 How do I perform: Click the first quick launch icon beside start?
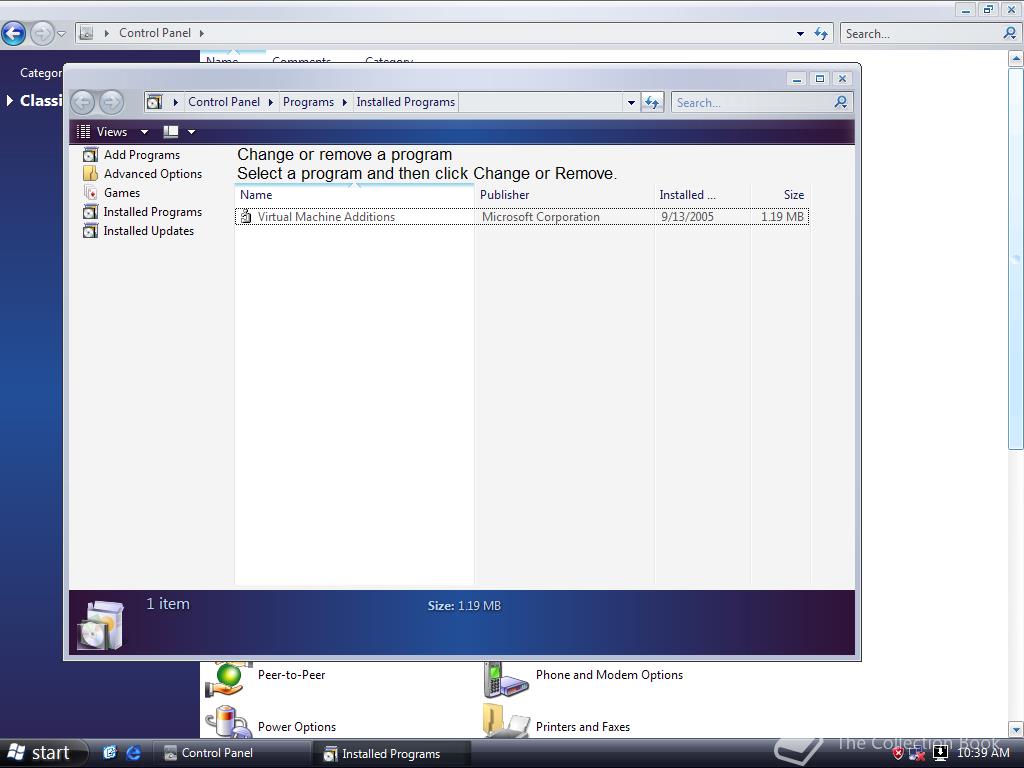[110, 752]
